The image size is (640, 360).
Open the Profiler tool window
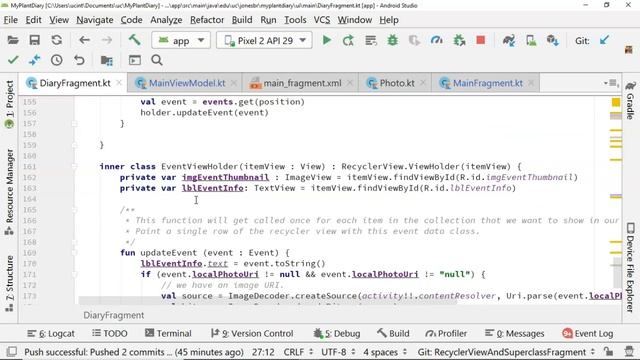click(446, 333)
